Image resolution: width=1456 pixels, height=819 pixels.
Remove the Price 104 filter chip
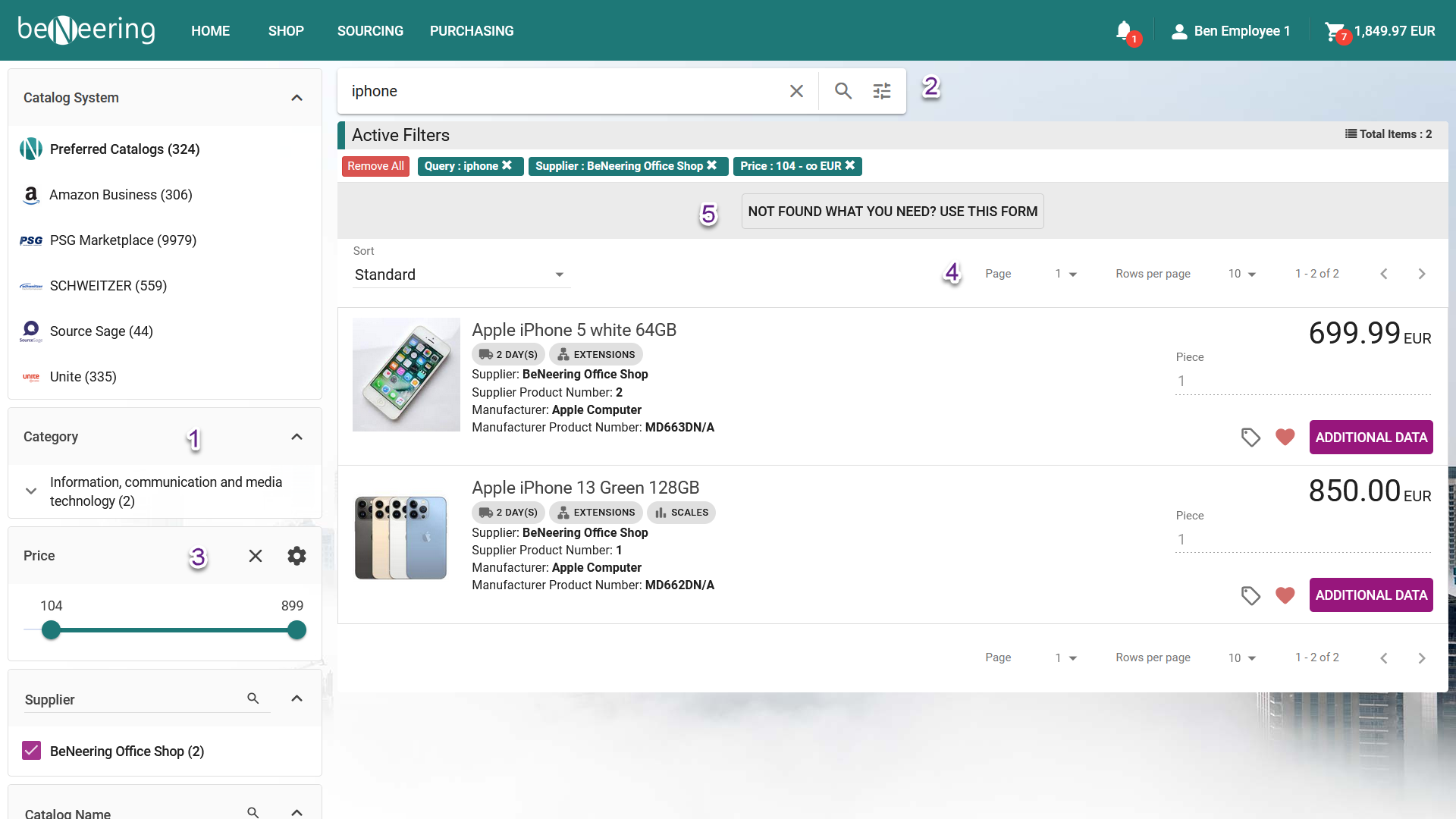[850, 165]
